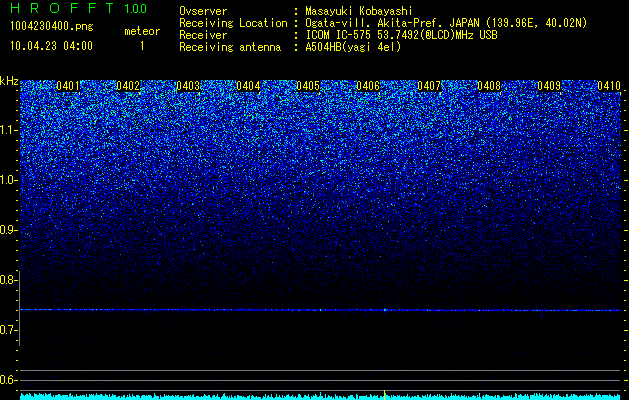Viewport: 629px width, 400px height.
Task: Click the receiver ICOM IC-575 frequency text
Action: click(x=402, y=35)
